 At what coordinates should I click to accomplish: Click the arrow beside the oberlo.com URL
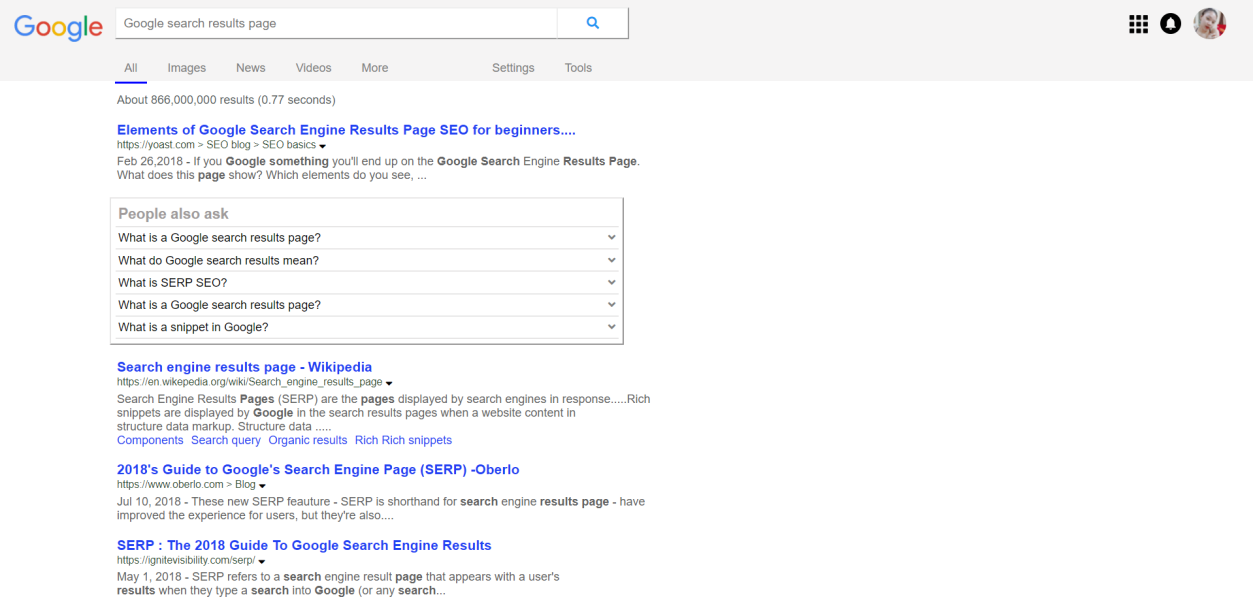[x=262, y=486]
